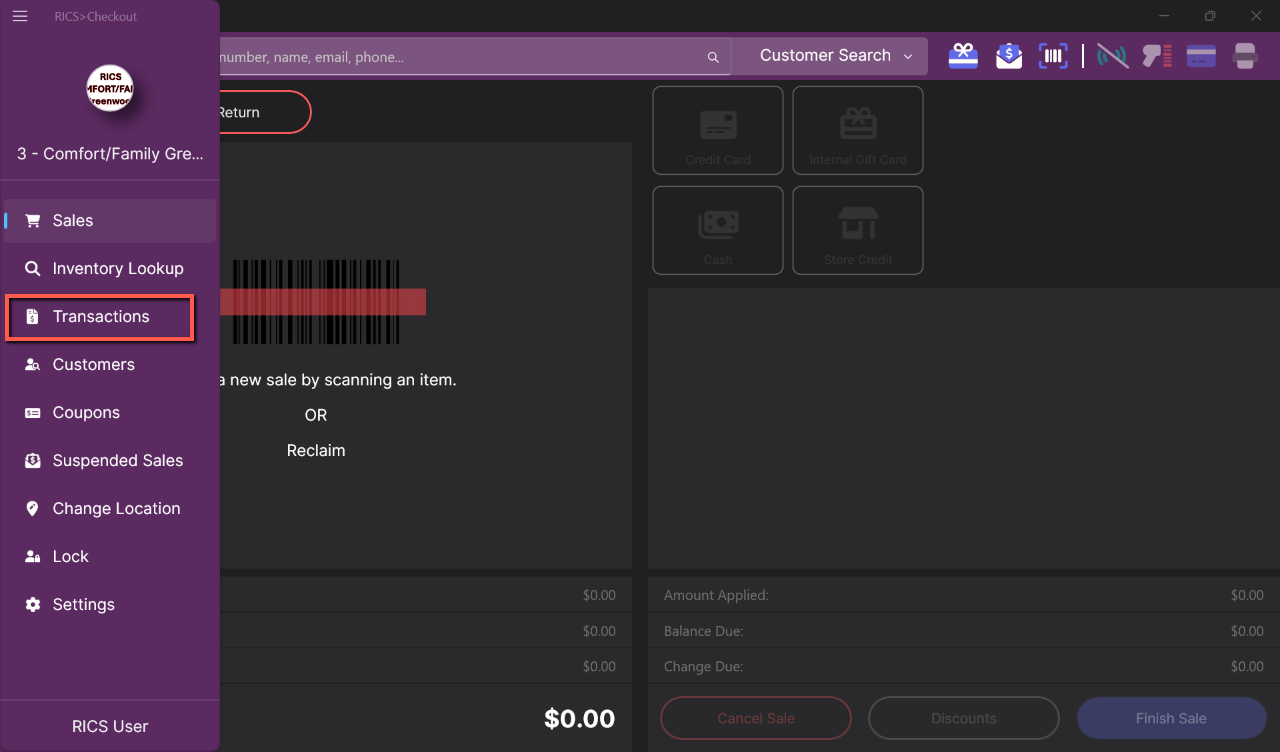Click the Cancel Sale button
Viewport: 1280px width, 752px height.
point(755,718)
